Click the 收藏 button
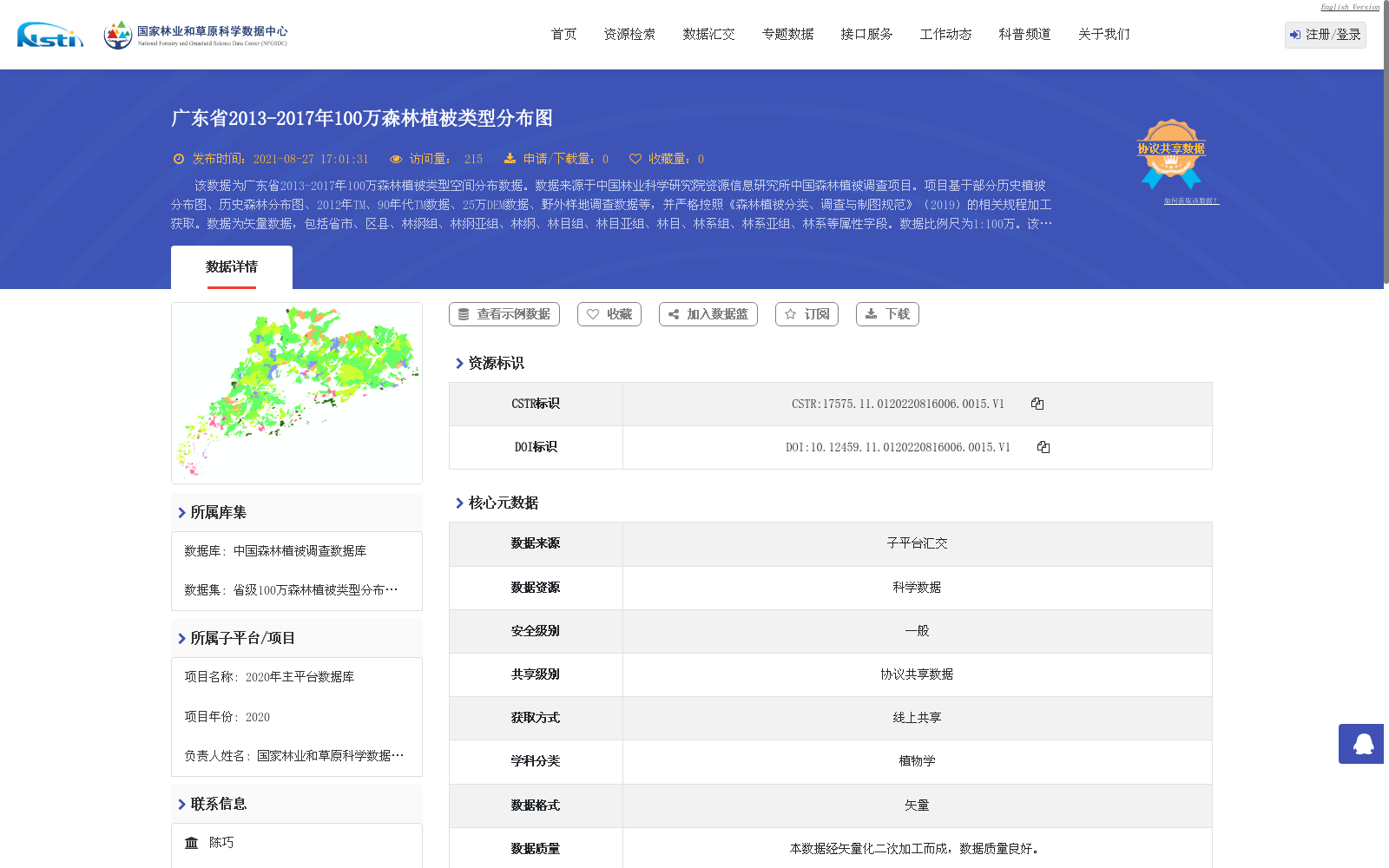This screenshot has width=1389, height=868. pyautogui.click(x=609, y=314)
